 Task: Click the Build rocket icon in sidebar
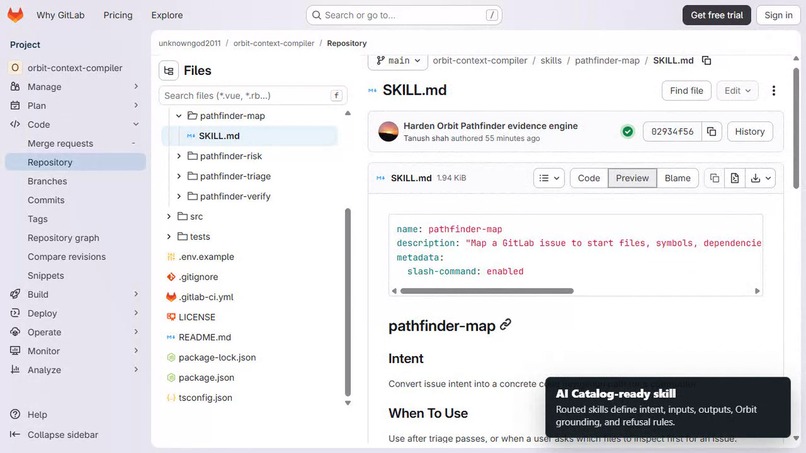pos(15,294)
